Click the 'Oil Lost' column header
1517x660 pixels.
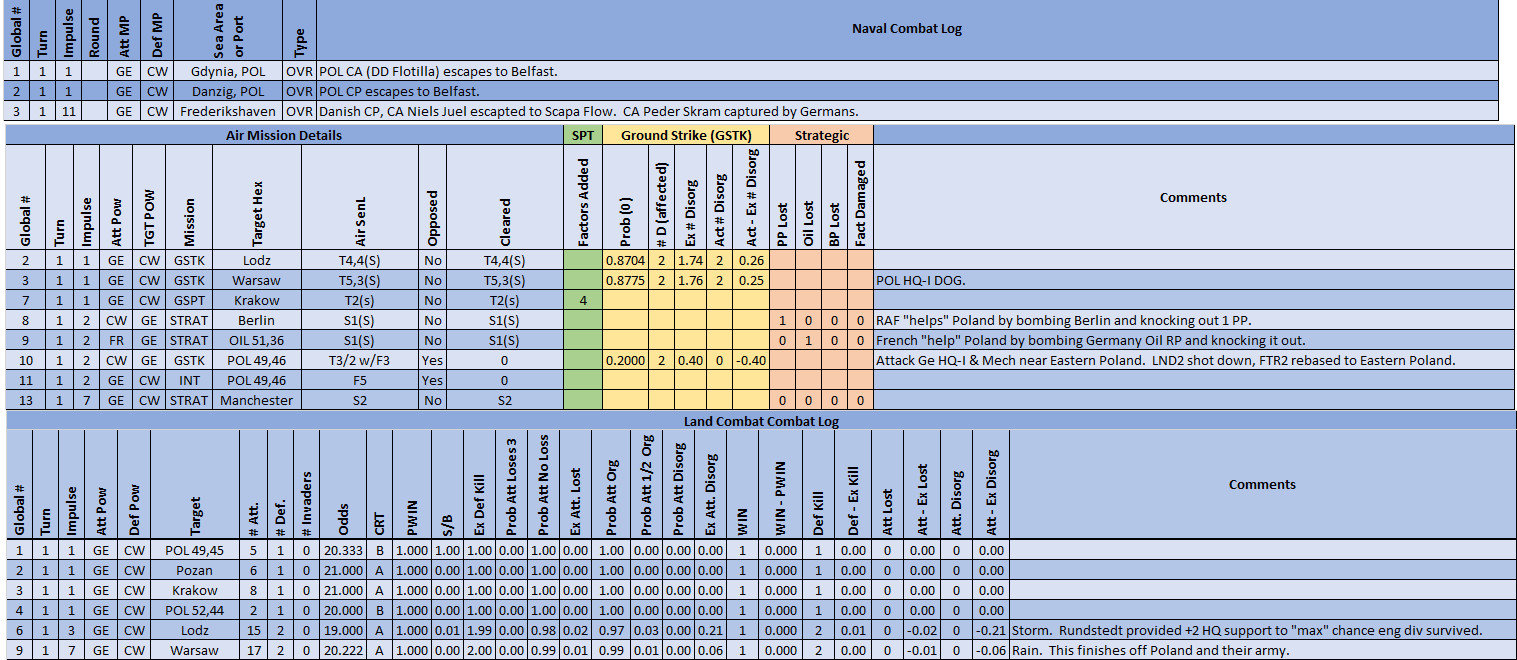(x=808, y=198)
